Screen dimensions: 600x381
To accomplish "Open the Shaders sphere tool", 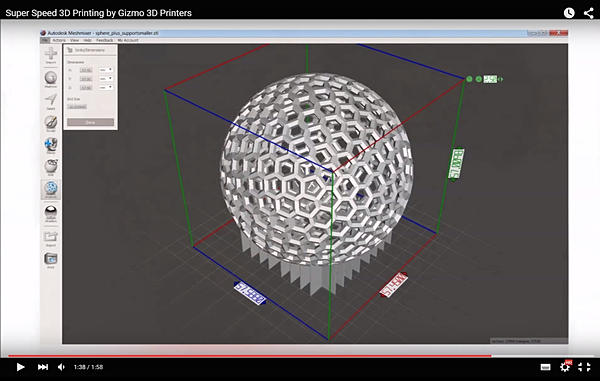I will click(51, 213).
